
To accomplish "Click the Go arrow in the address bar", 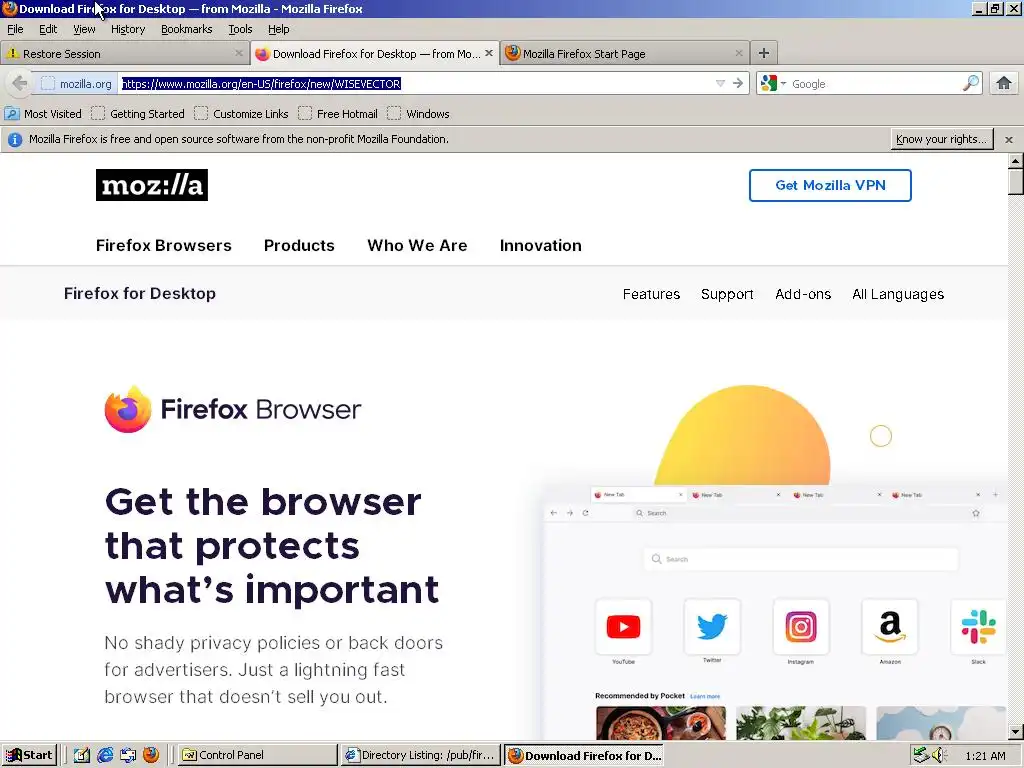I will pos(738,84).
